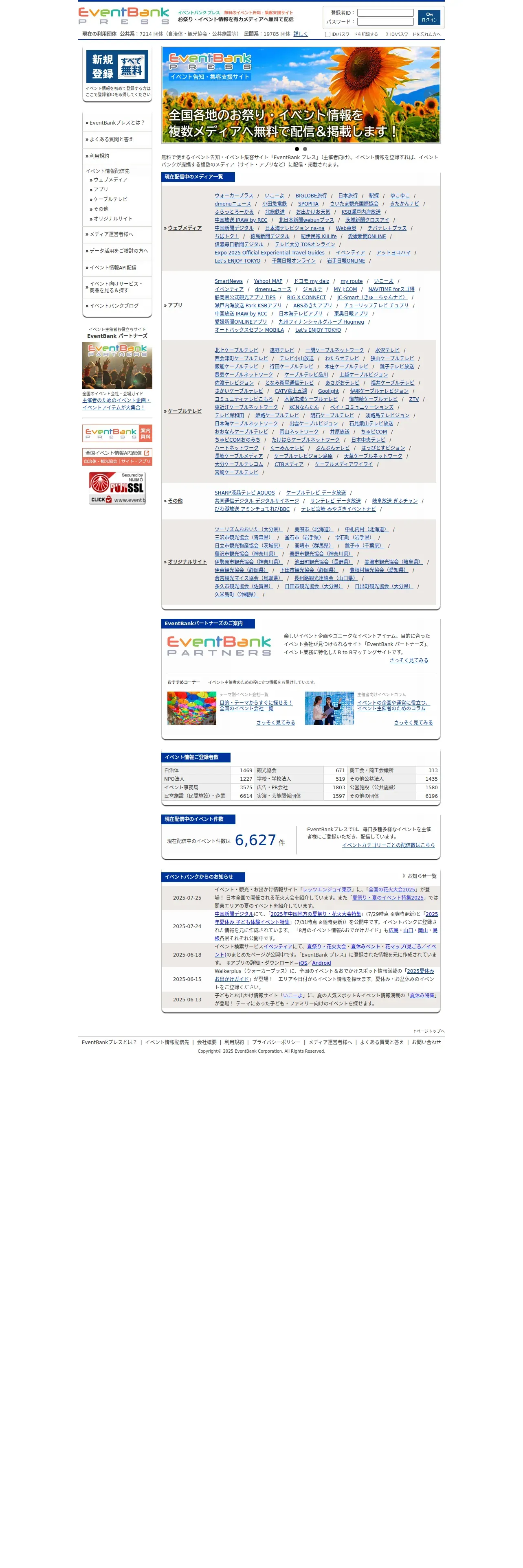The width and height of the screenshot is (523, 1568).
Task: Open 夏休み特集 news link
Action: click(422, 996)
